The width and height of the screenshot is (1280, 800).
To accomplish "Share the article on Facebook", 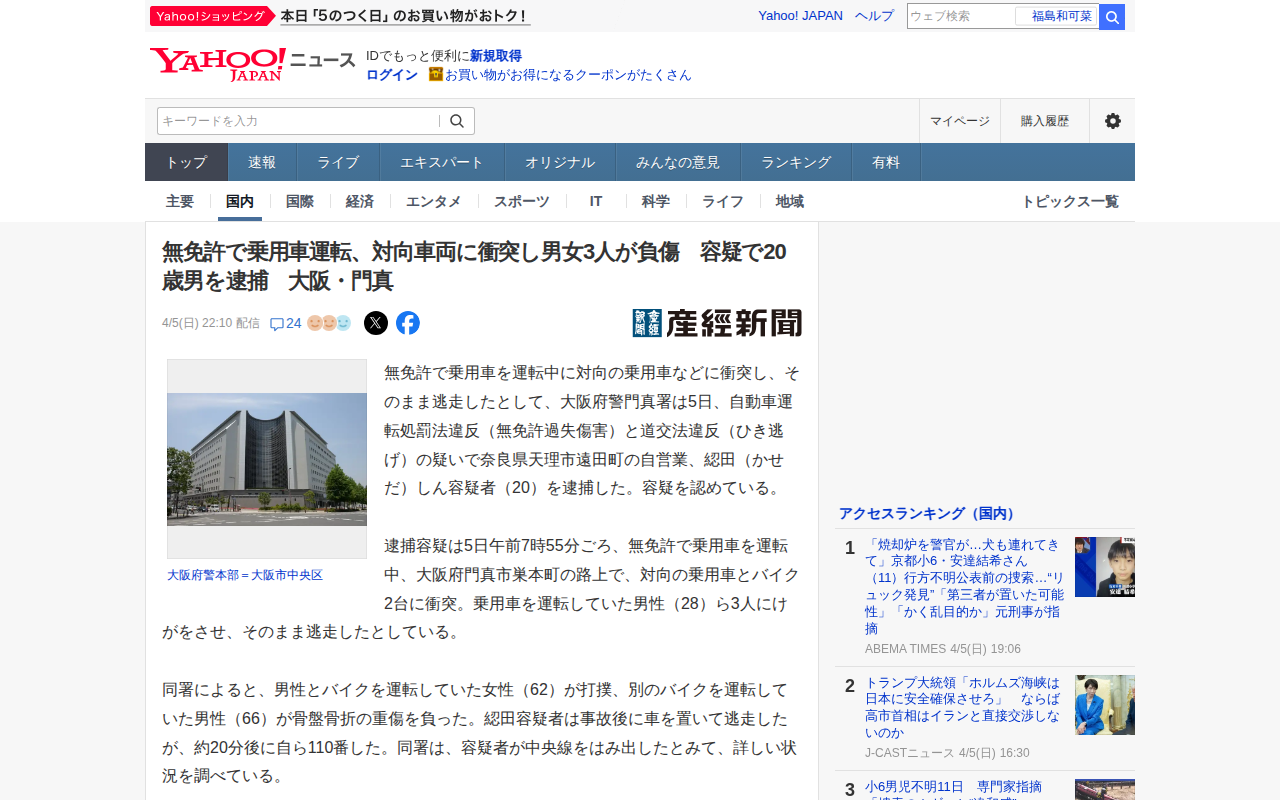I will (x=408, y=323).
